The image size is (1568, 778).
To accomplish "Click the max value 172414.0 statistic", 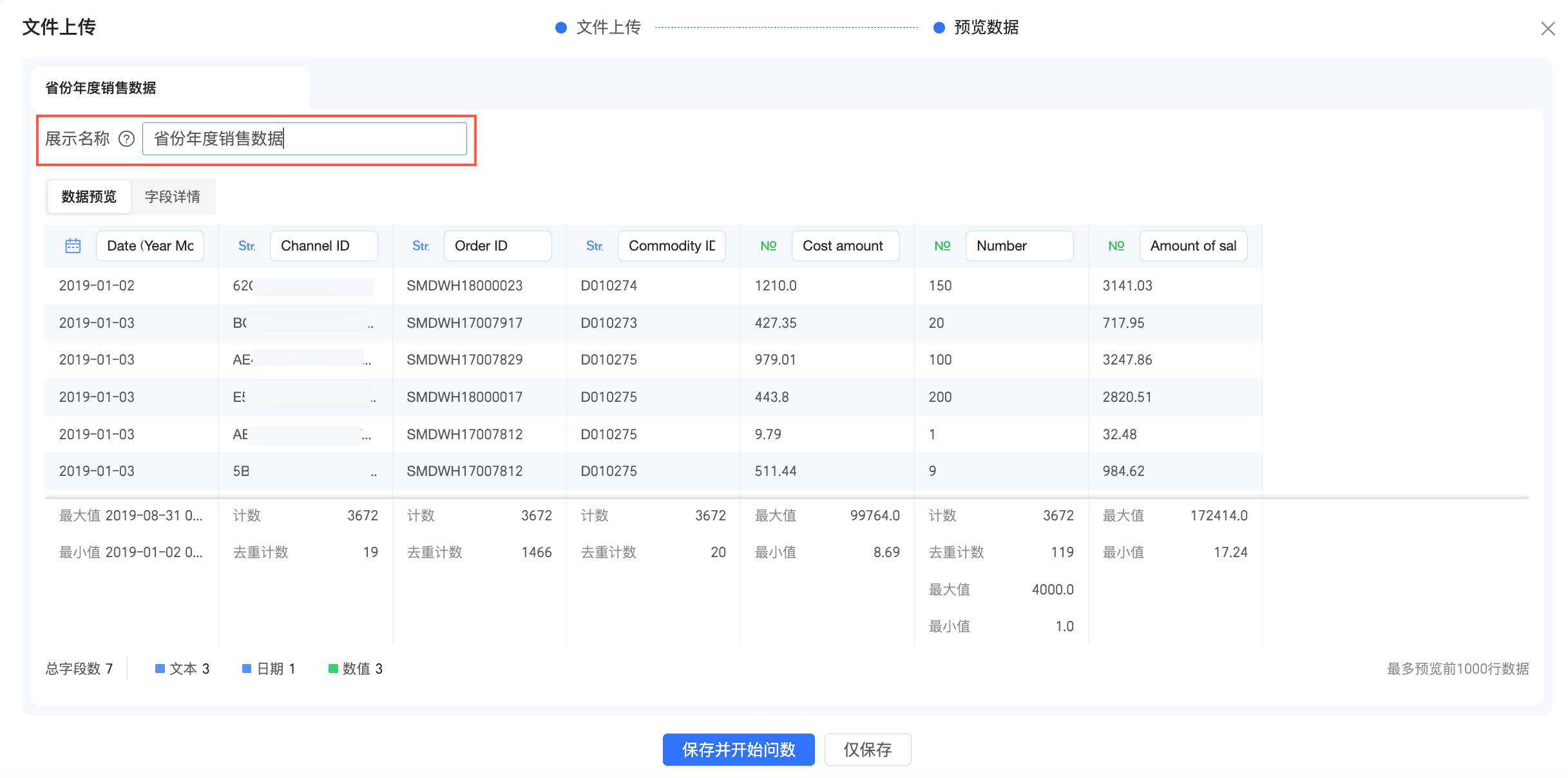I will (1219, 516).
